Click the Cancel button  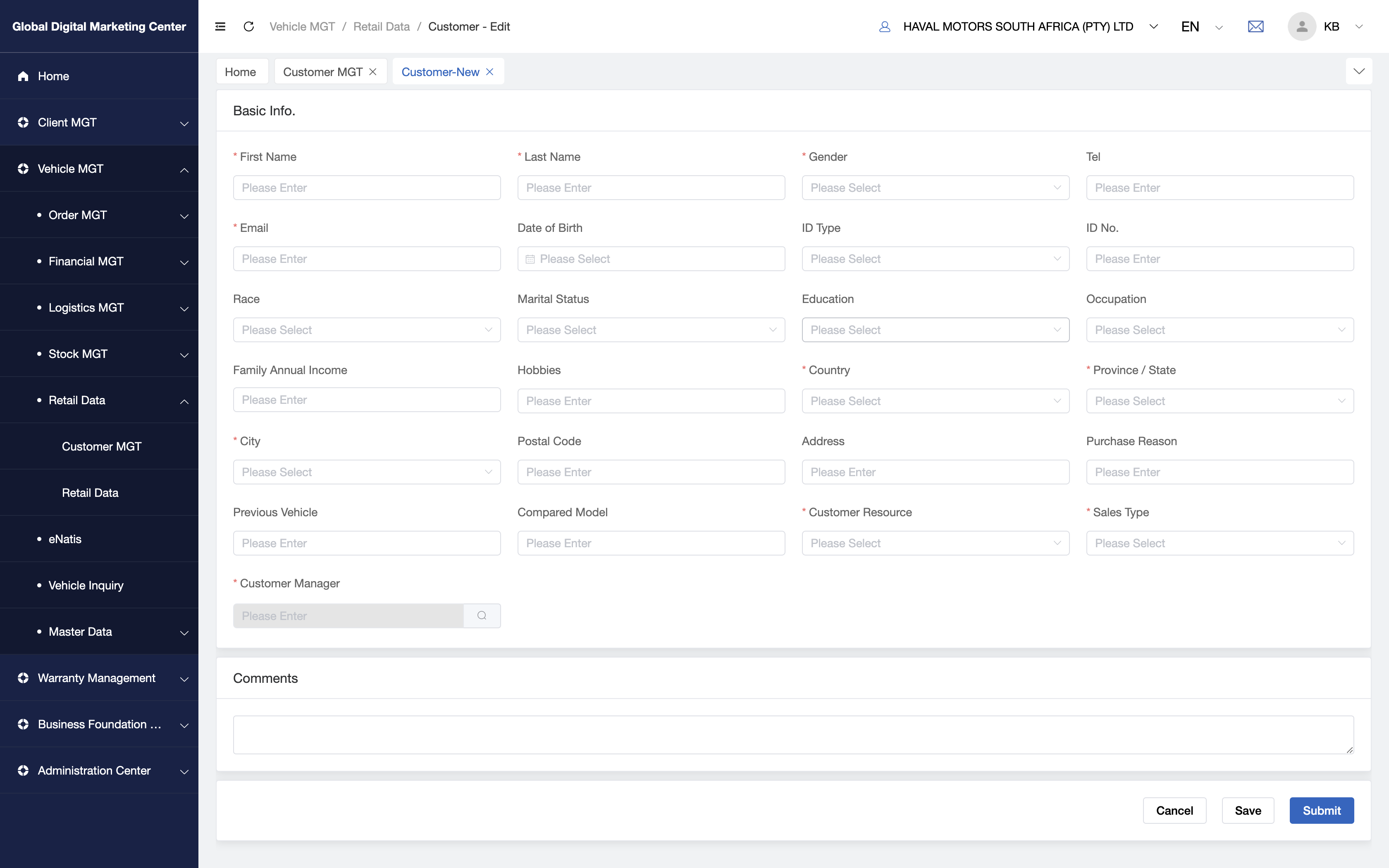coord(1174,810)
